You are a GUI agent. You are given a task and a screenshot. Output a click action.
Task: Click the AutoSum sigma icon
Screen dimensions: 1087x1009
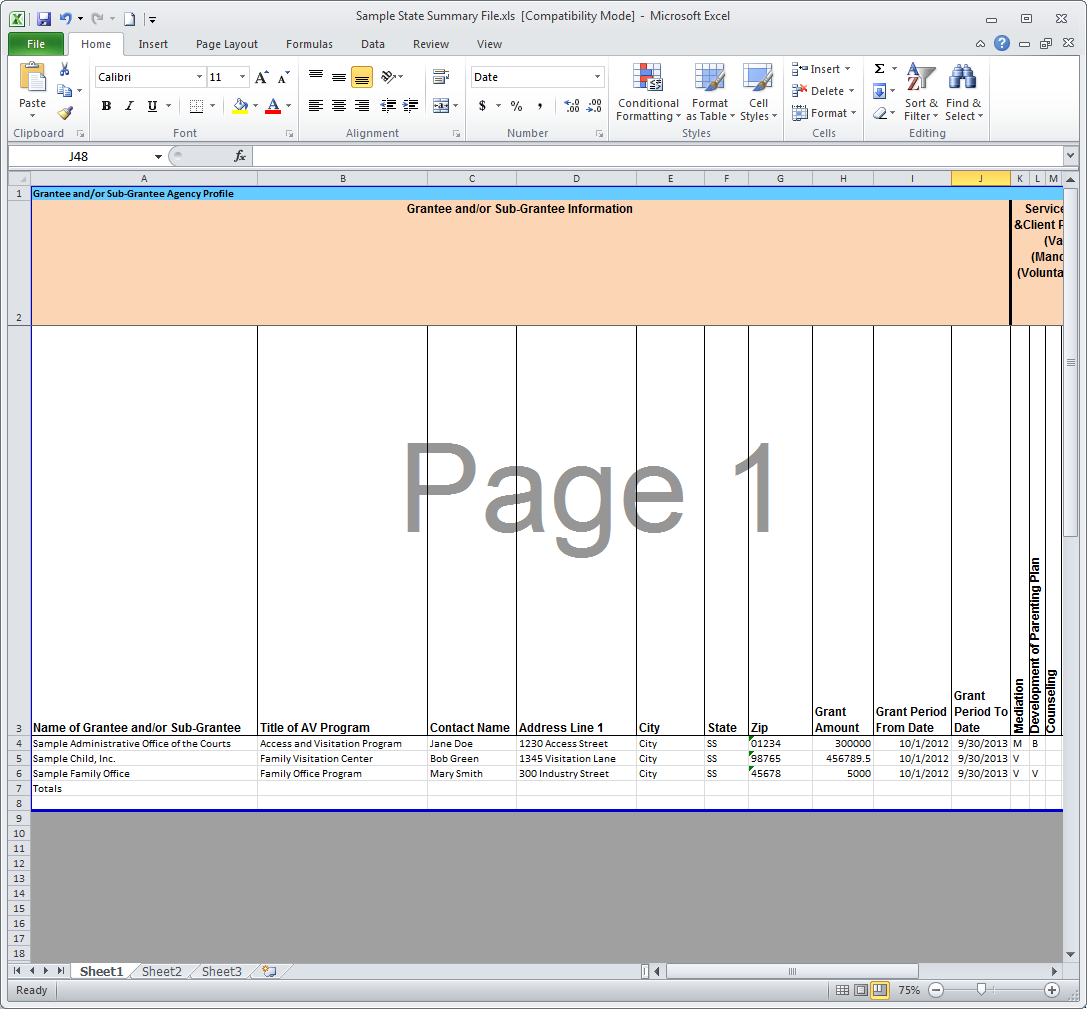point(879,69)
